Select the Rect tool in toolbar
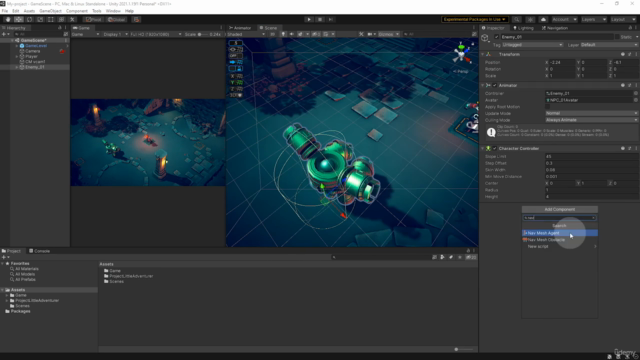This screenshot has height=360, width=640. pyautogui.click(x=51, y=19)
